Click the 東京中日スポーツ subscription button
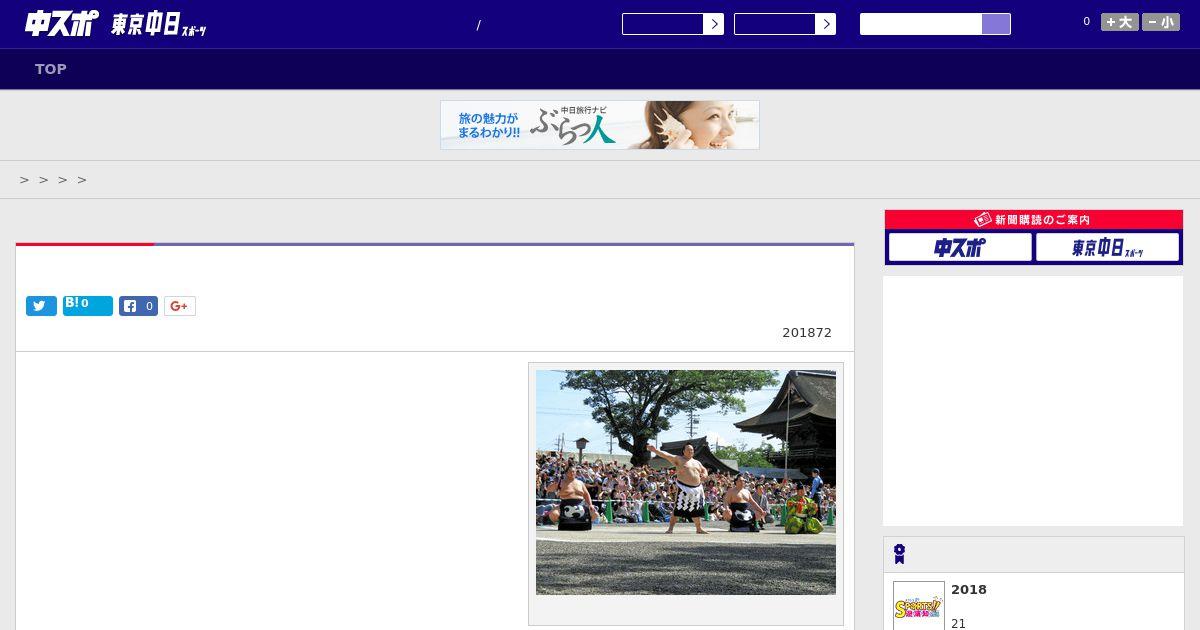Viewport: 1200px width, 630px height. coord(1107,247)
